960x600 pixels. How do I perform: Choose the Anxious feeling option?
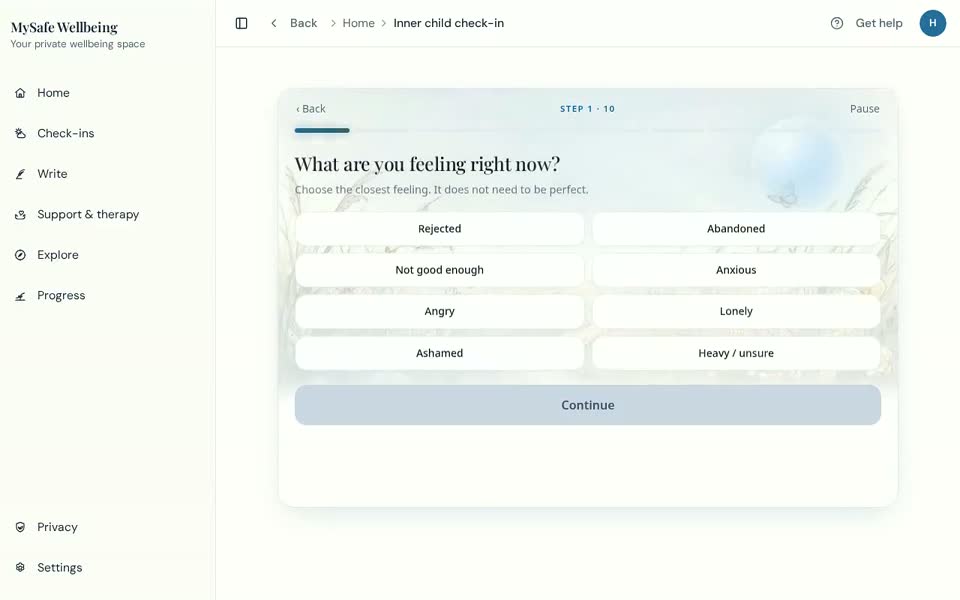(x=736, y=270)
